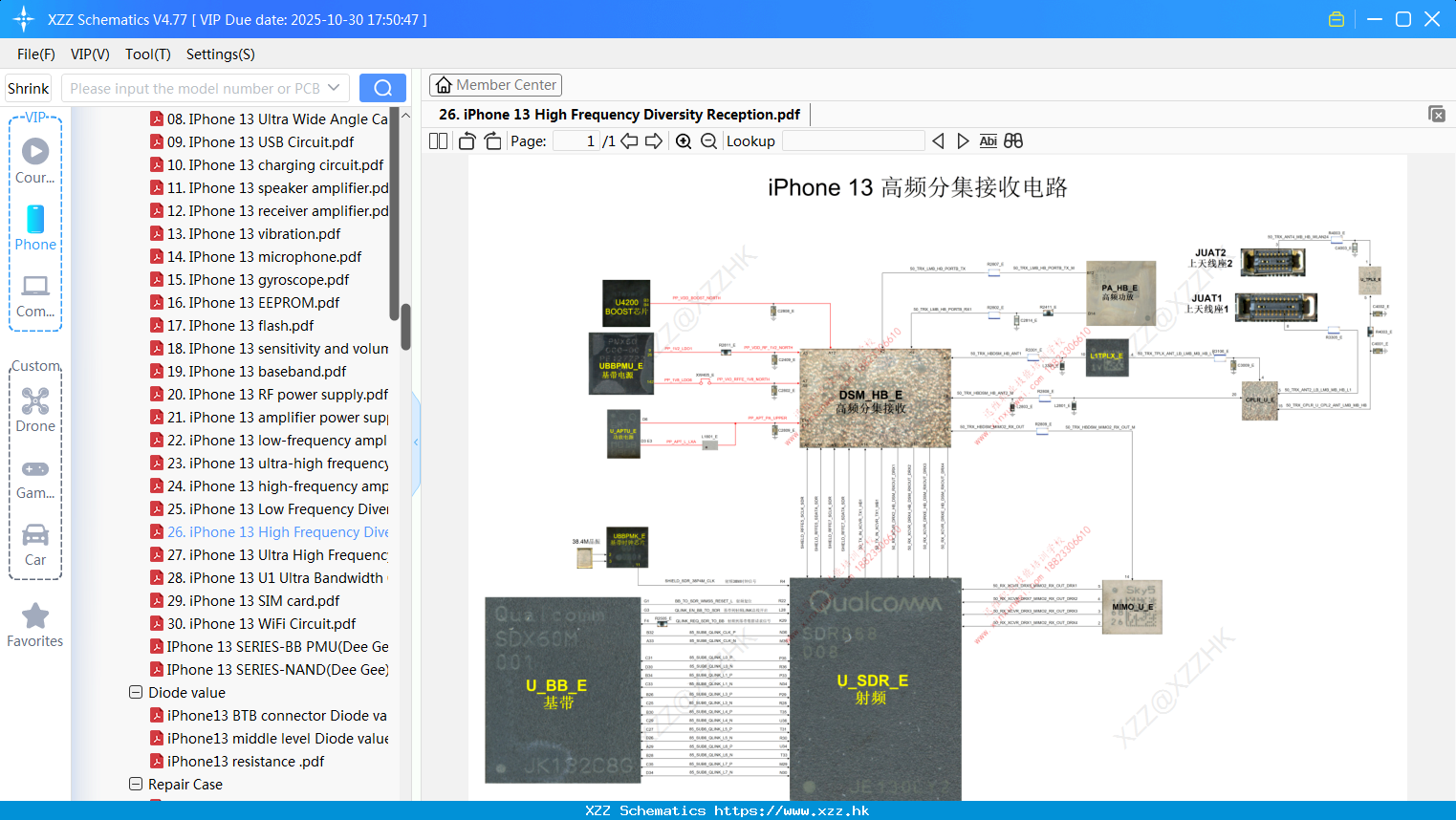The height and width of the screenshot is (820, 1456).
Task: Select the PA_HB_E amplifier chip
Action: tap(1121, 292)
